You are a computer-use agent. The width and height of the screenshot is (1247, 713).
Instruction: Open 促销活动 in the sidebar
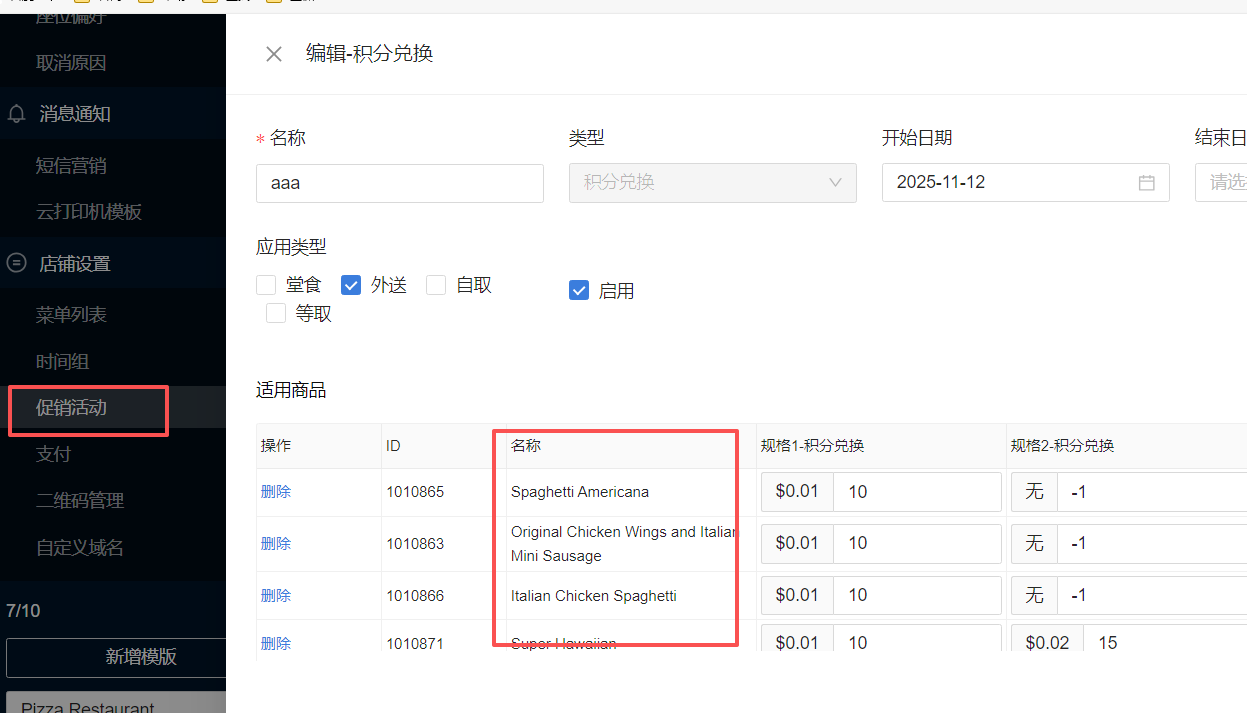pyautogui.click(x=72, y=408)
